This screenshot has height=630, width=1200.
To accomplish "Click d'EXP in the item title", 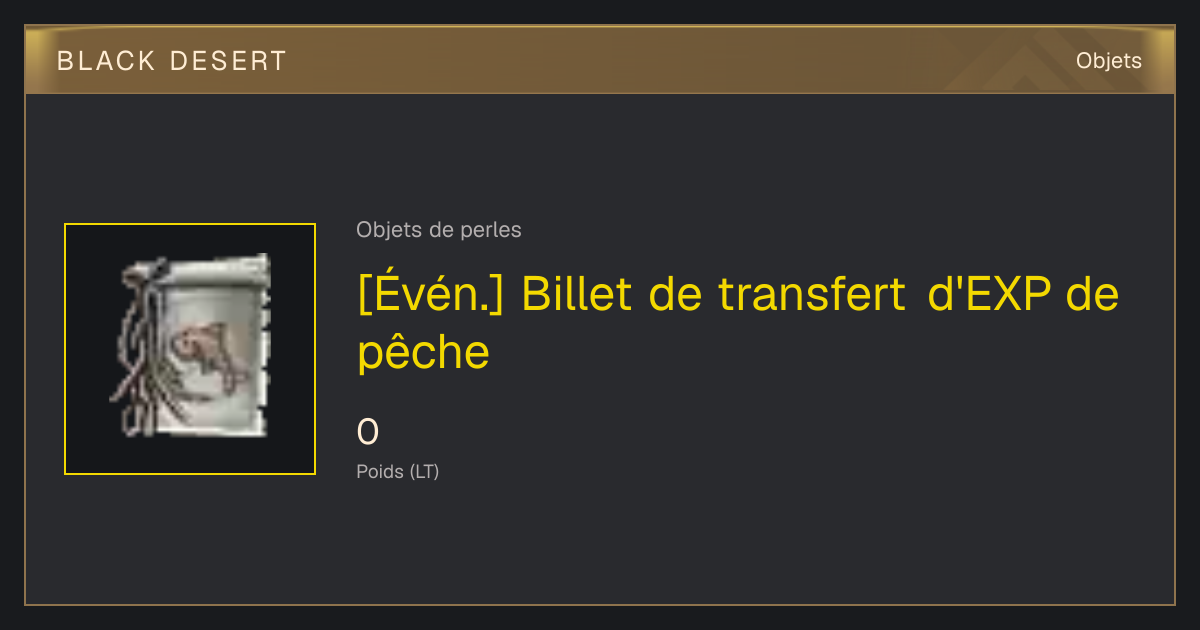I will pyautogui.click(x=986, y=295).
